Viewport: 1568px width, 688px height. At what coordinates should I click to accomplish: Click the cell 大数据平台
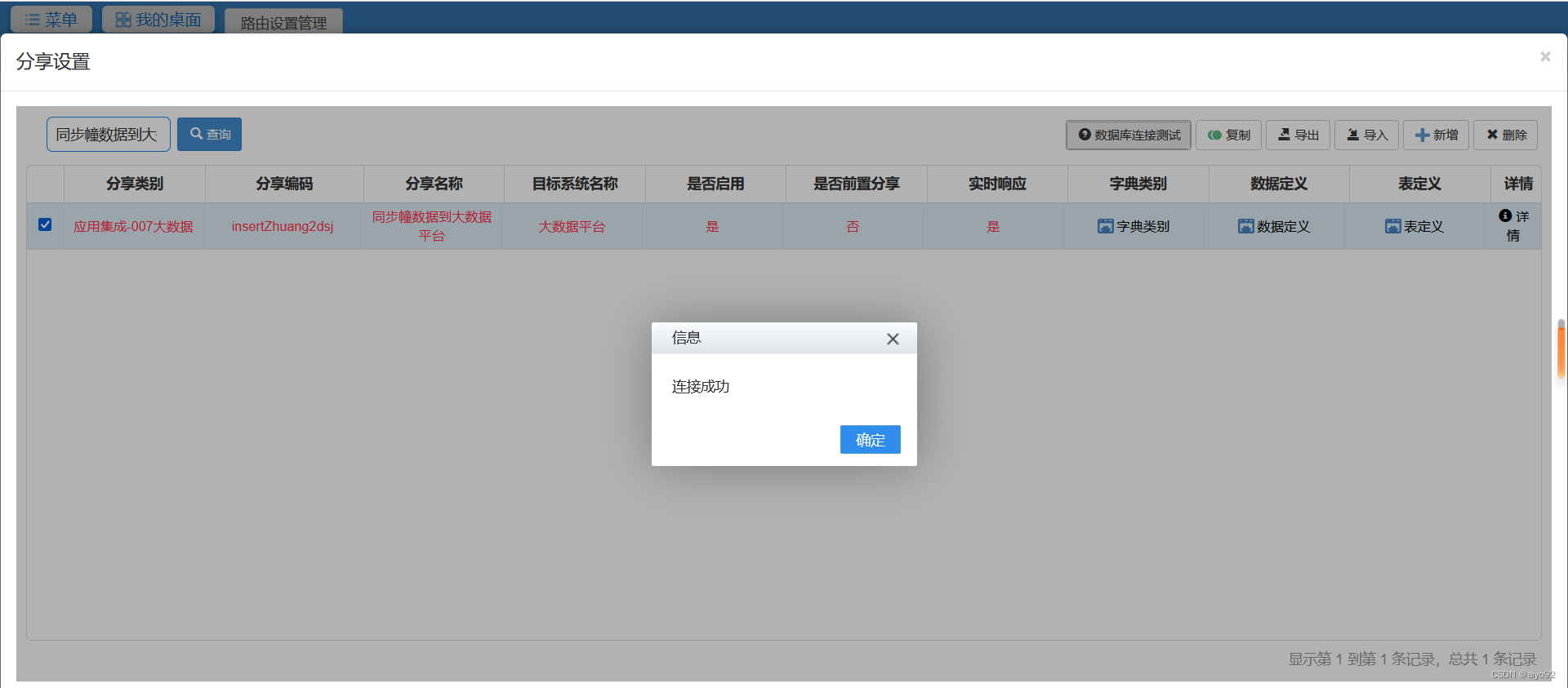click(x=572, y=226)
